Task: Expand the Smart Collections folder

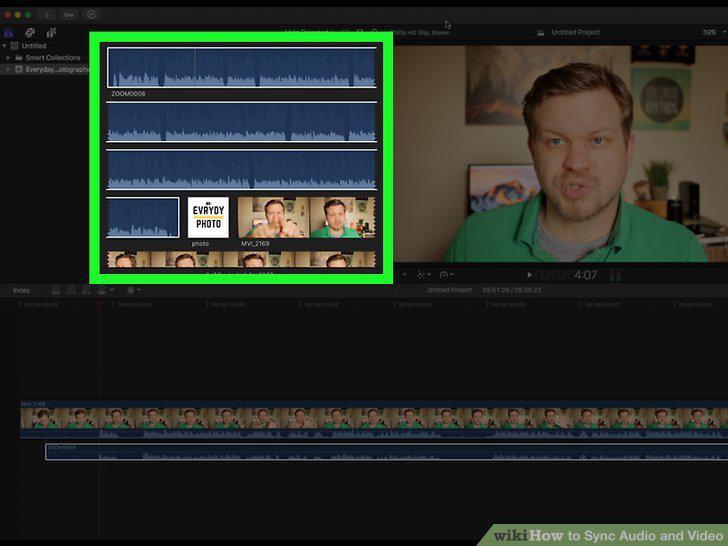Action: click(x=8, y=58)
